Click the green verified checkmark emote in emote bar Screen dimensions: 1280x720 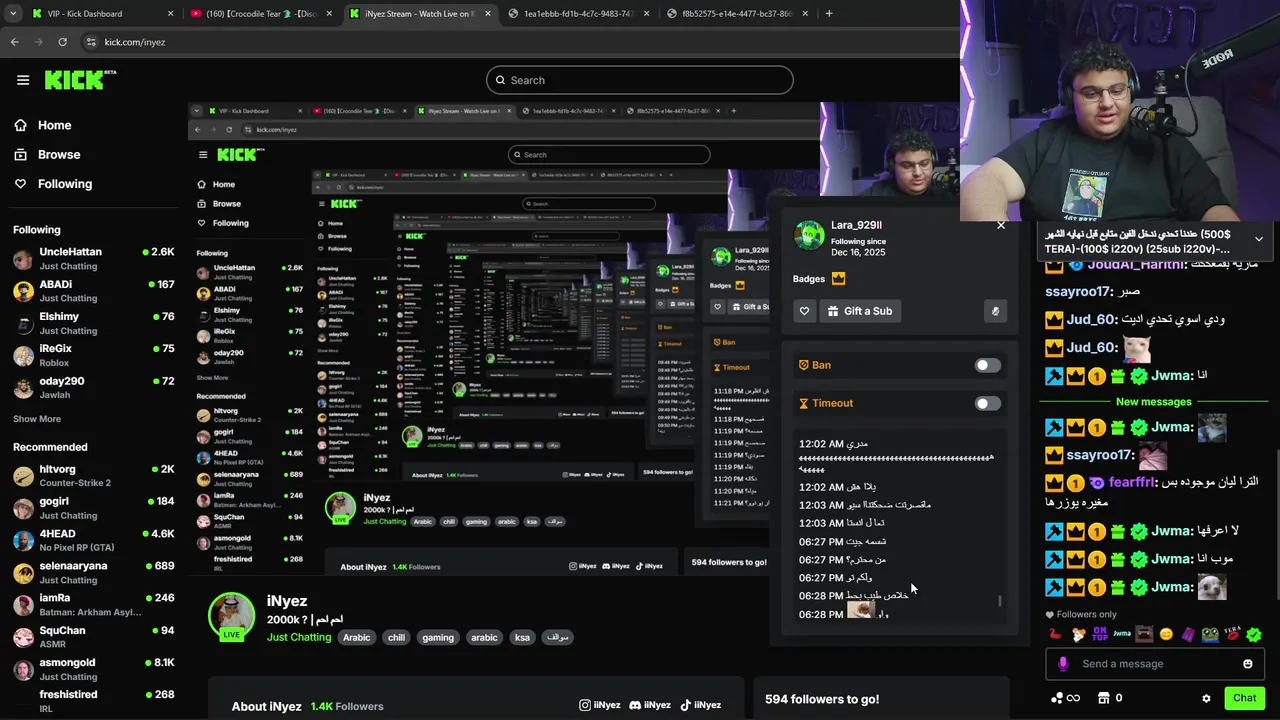(x=1254, y=634)
